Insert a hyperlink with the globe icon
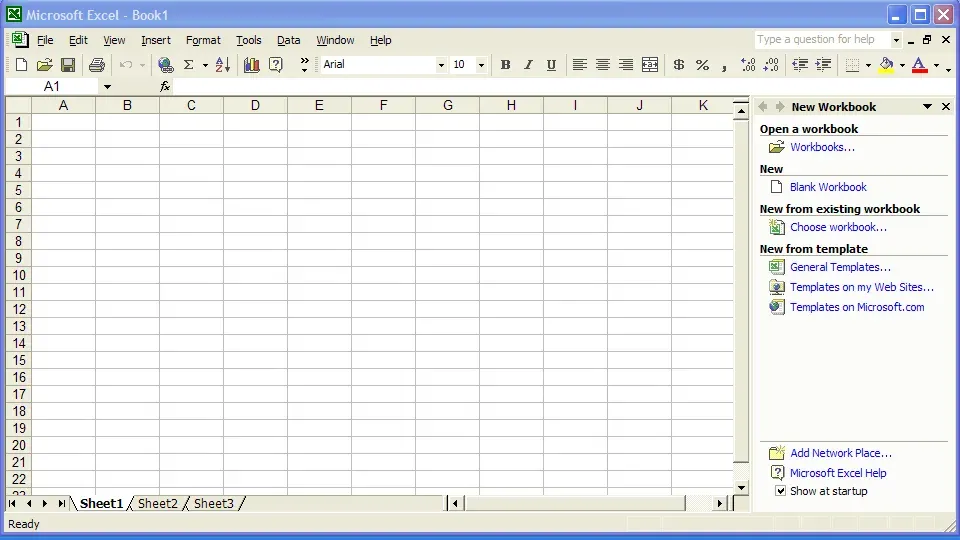 165,65
